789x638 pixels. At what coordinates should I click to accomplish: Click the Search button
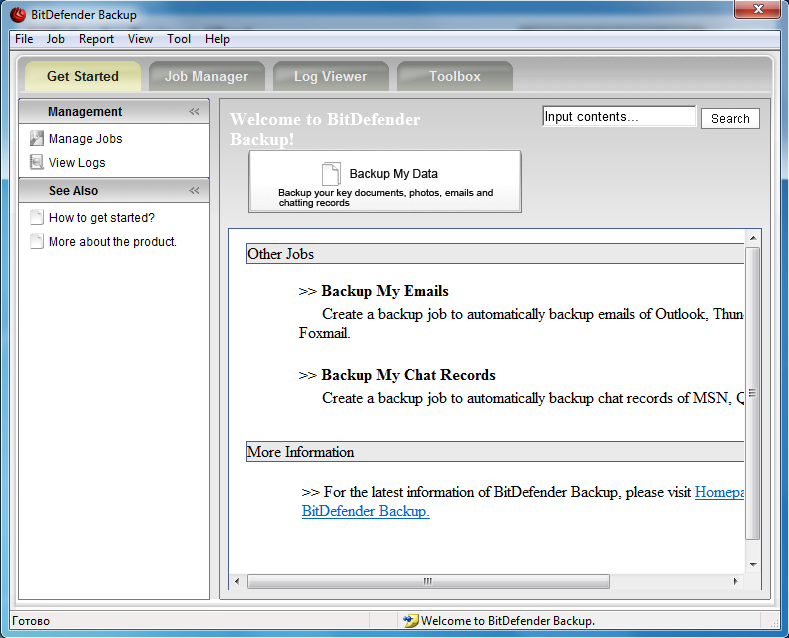click(730, 118)
